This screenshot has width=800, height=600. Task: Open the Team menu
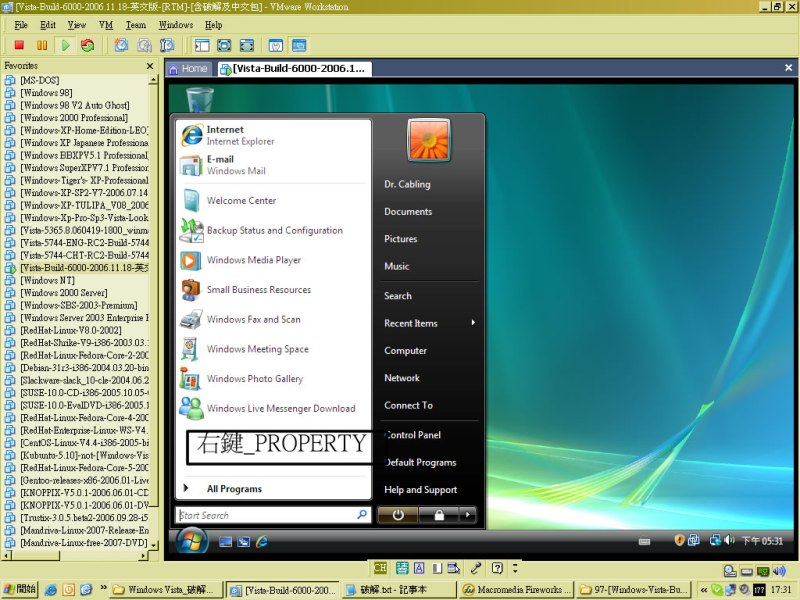pyautogui.click(x=136, y=24)
